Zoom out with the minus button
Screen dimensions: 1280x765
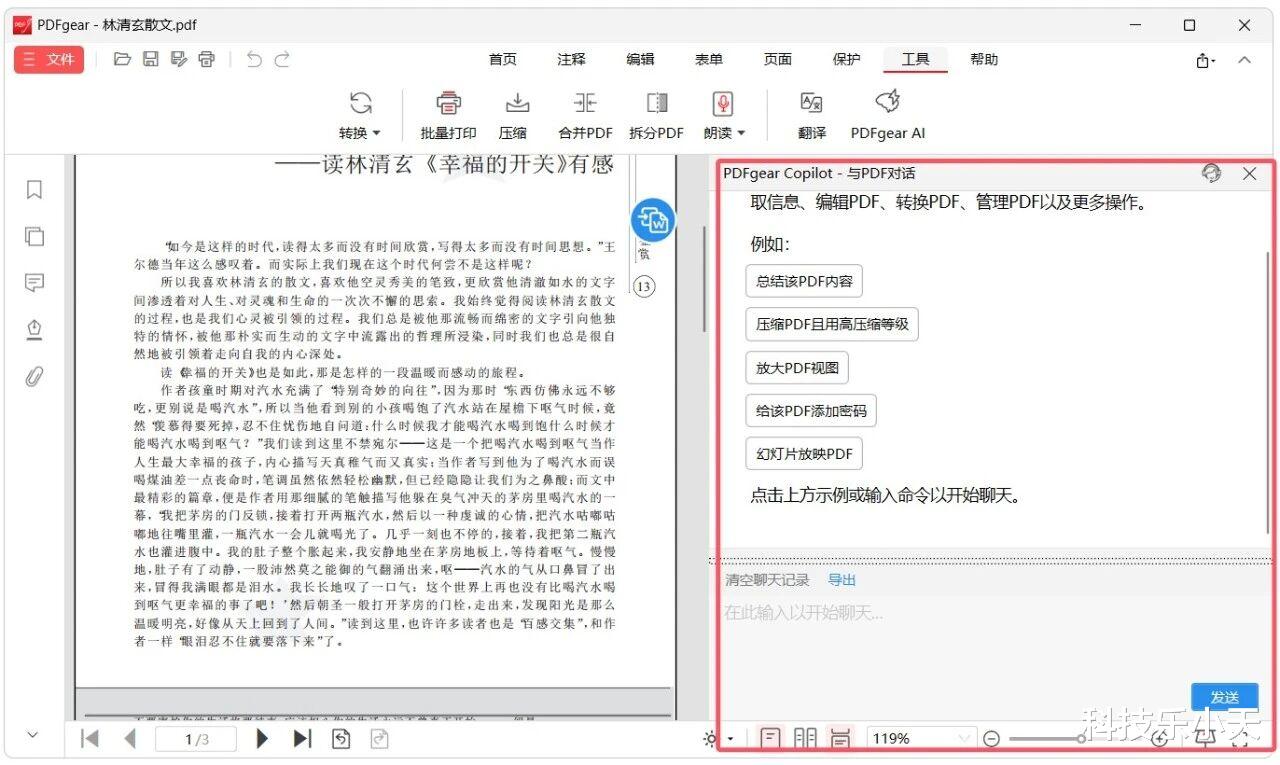[x=992, y=739]
